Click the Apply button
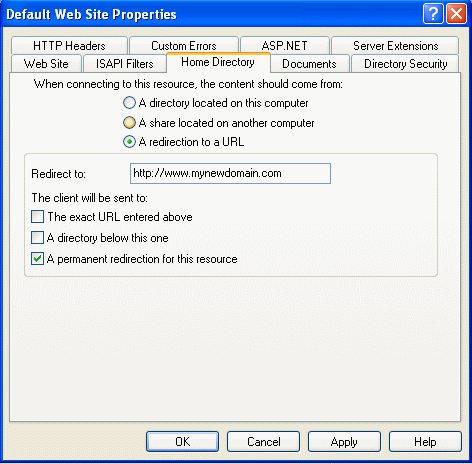 point(344,442)
